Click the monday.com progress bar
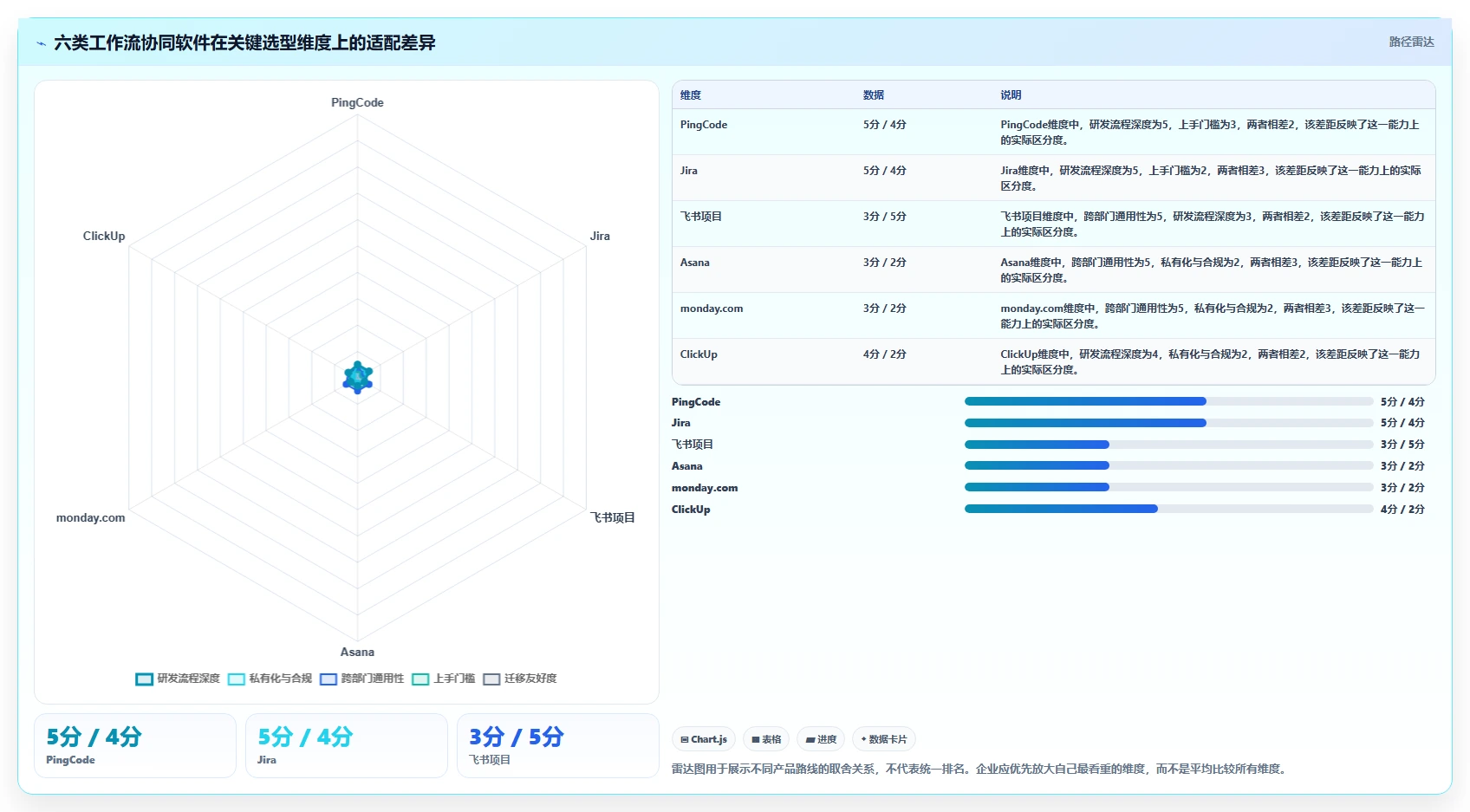This screenshot has height=812, width=1470. click(1168, 487)
